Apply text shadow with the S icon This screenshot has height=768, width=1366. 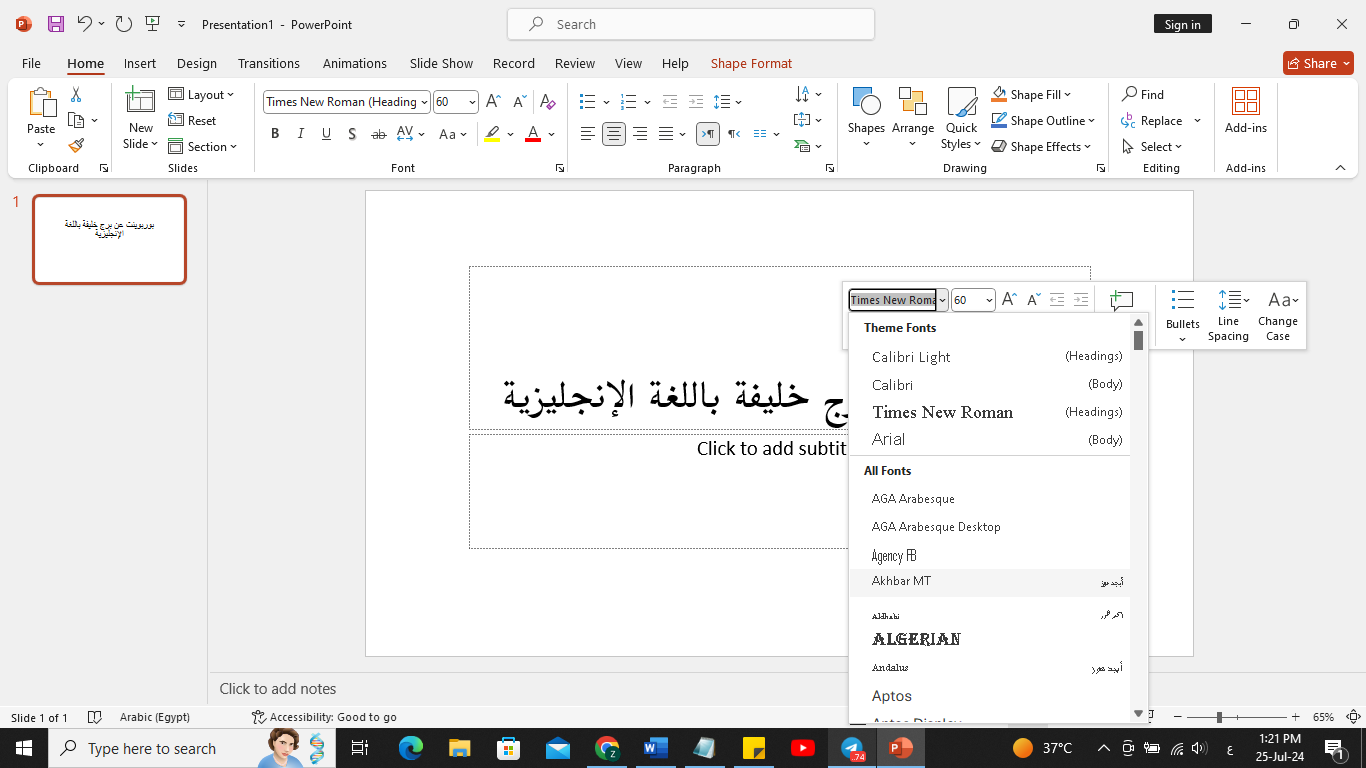click(x=352, y=134)
